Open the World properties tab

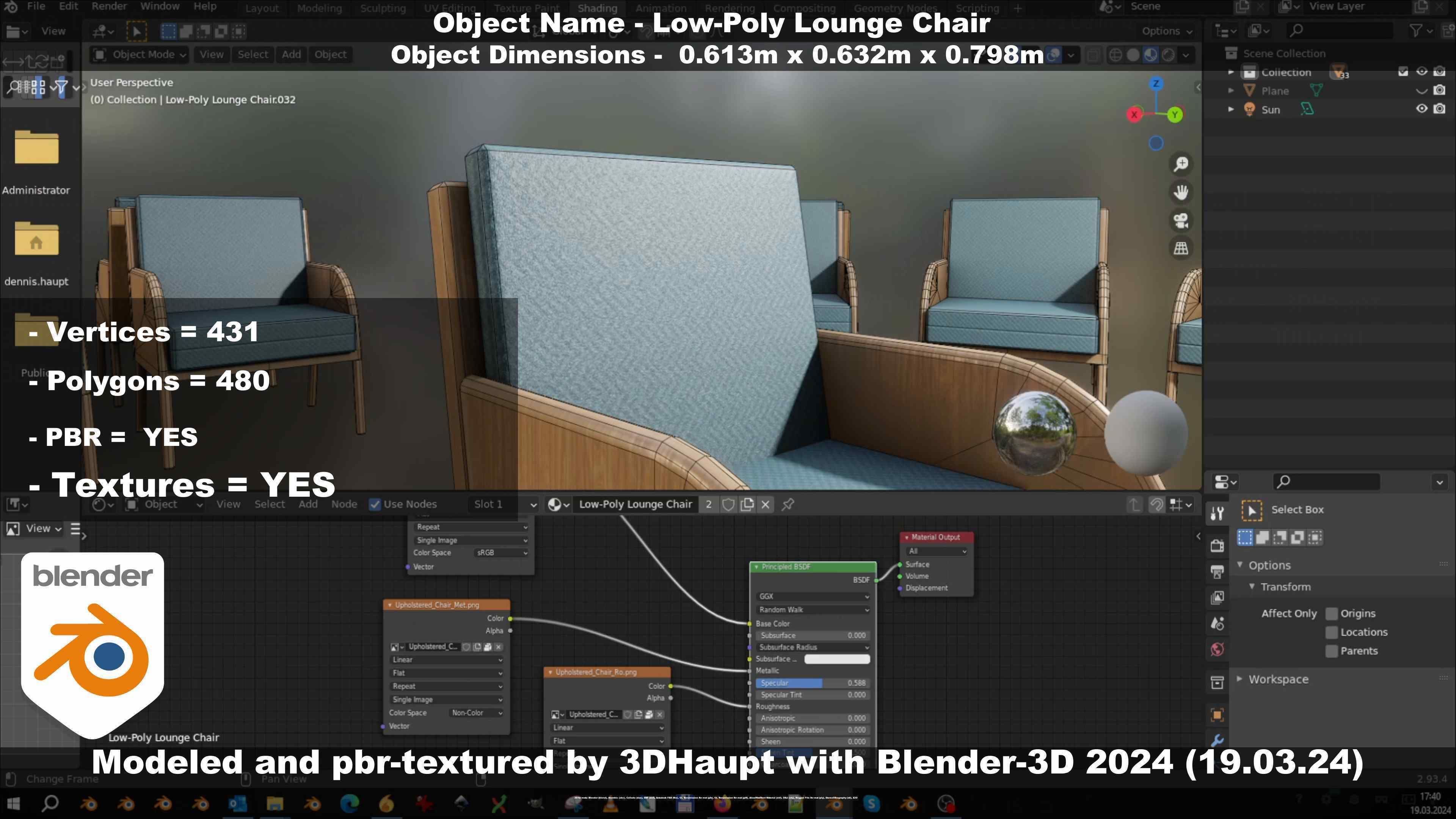click(1218, 650)
